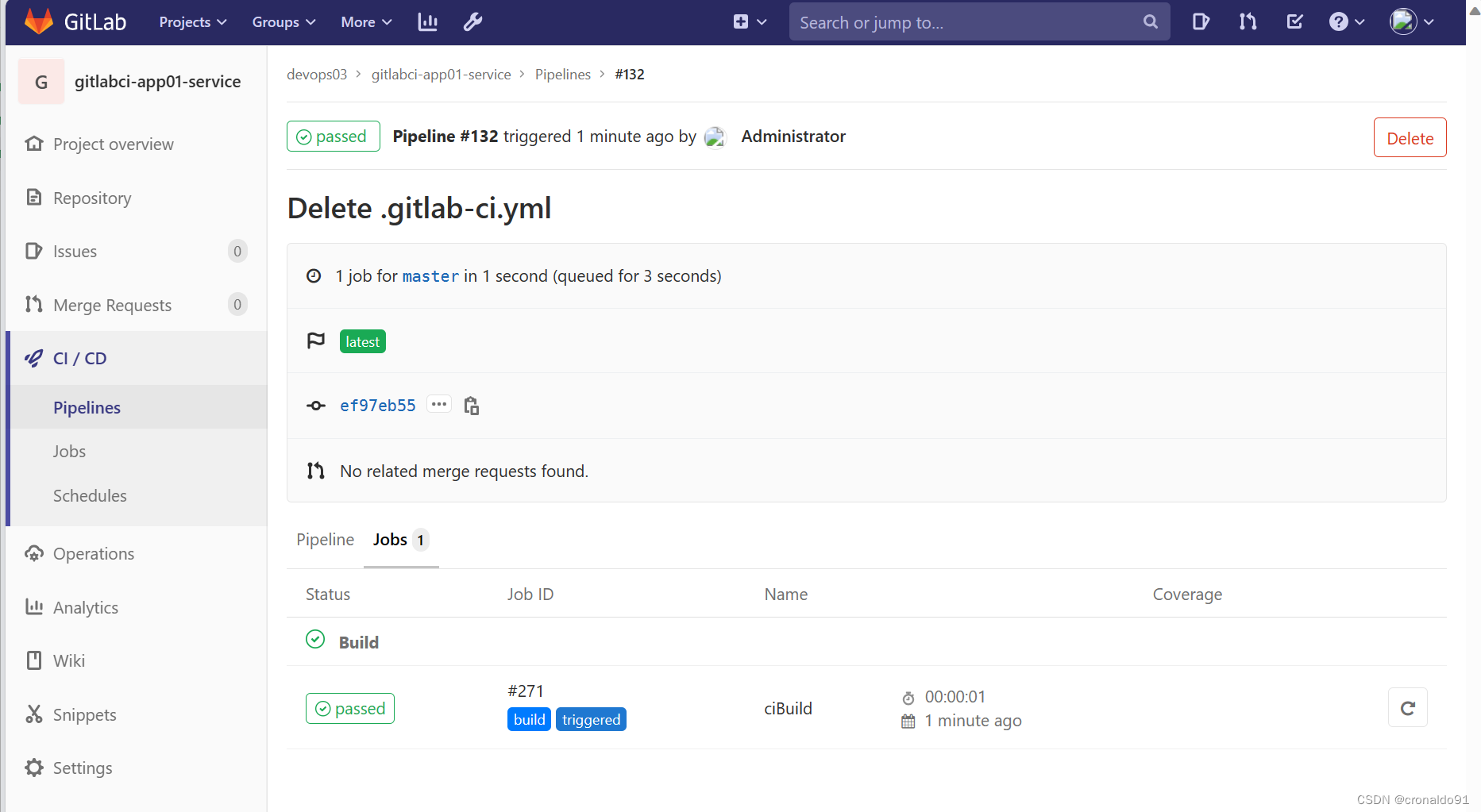This screenshot has height=812, width=1481.
Task: Click the project avatar letter G
Action: click(41, 82)
